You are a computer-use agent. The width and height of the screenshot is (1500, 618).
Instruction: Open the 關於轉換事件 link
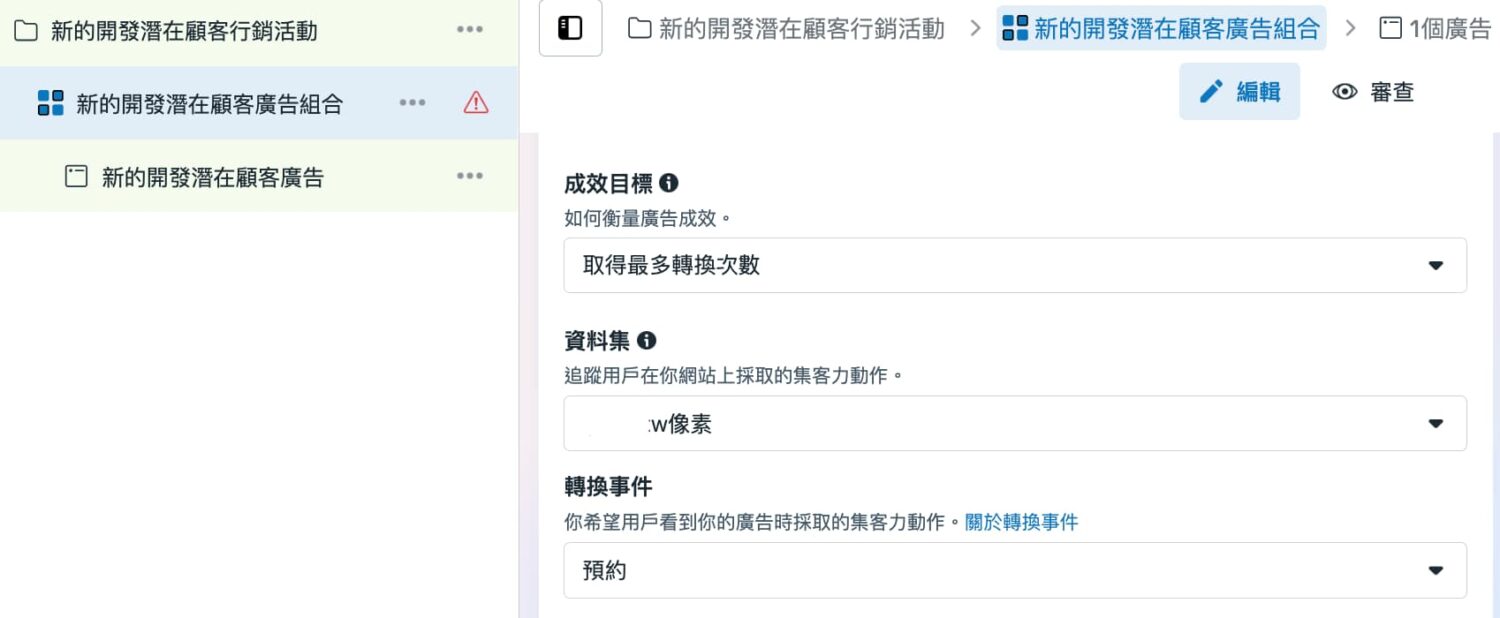coord(1019,521)
